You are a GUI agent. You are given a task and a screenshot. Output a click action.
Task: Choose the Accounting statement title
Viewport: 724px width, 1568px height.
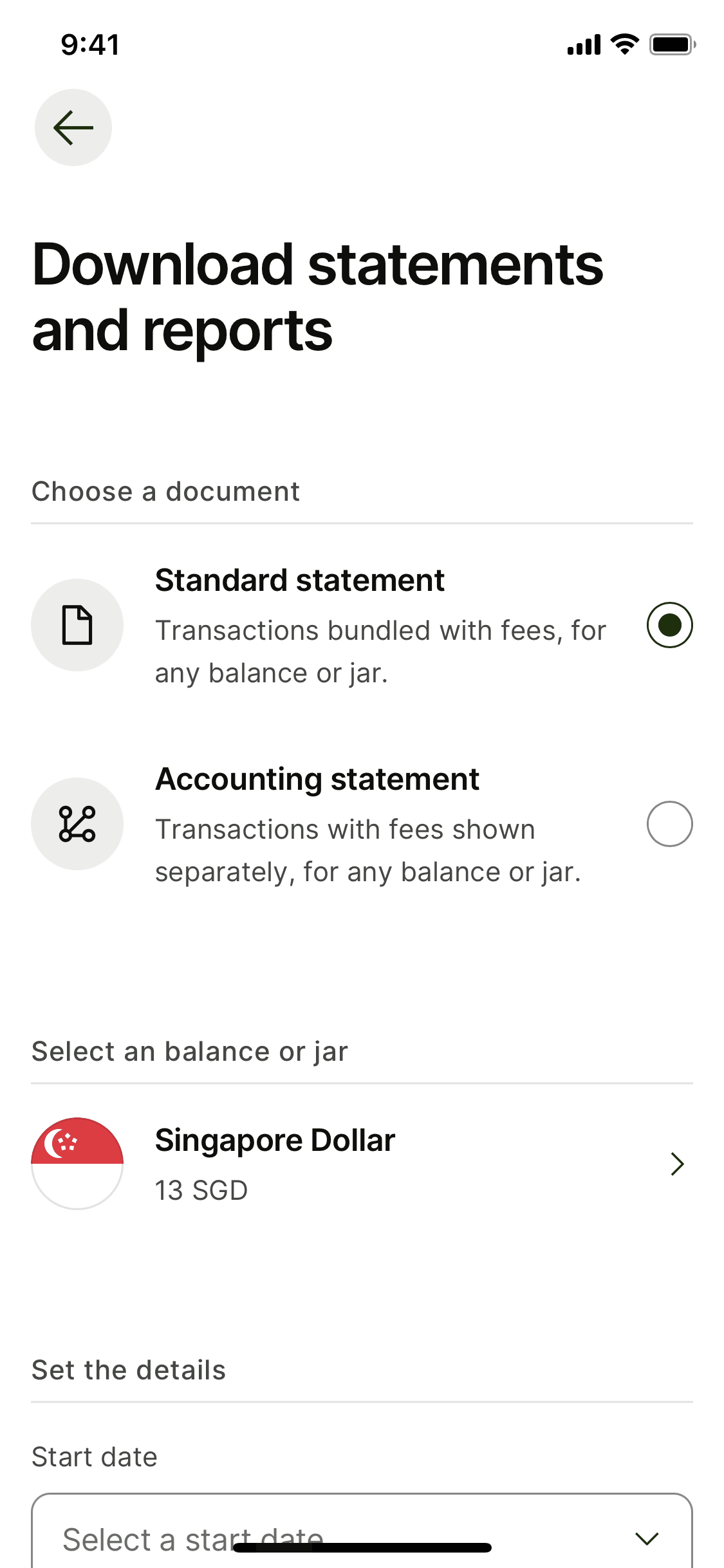[317, 779]
